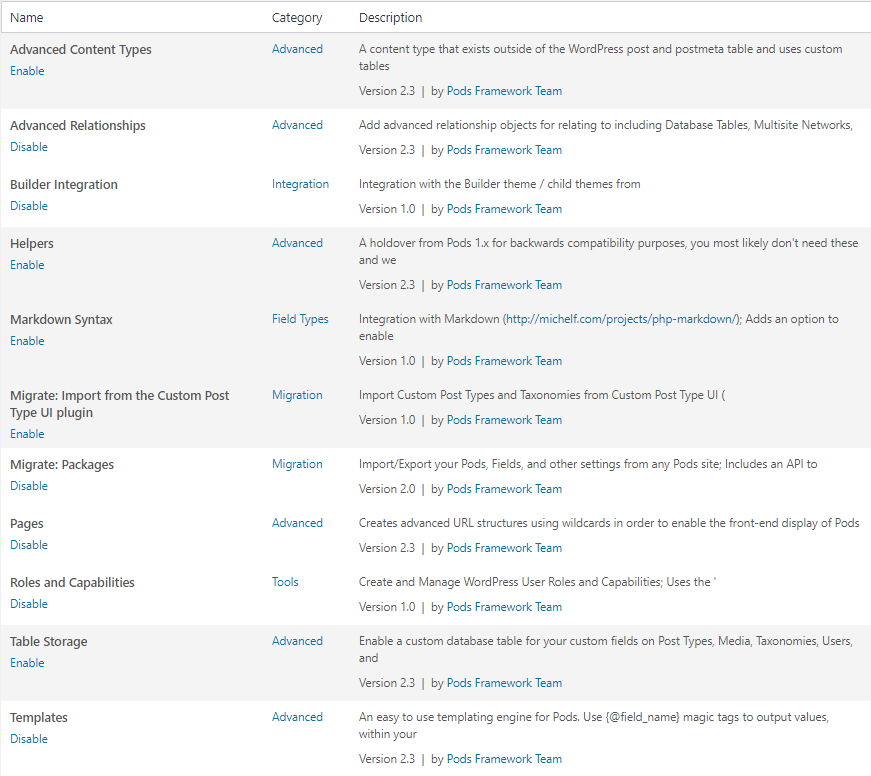Enable Markdown Syntax component

pyautogui.click(x=27, y=341)
